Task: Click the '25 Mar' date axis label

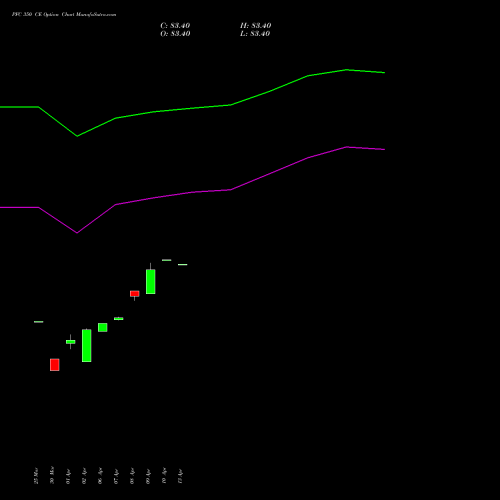Action: tap(36, 476)
